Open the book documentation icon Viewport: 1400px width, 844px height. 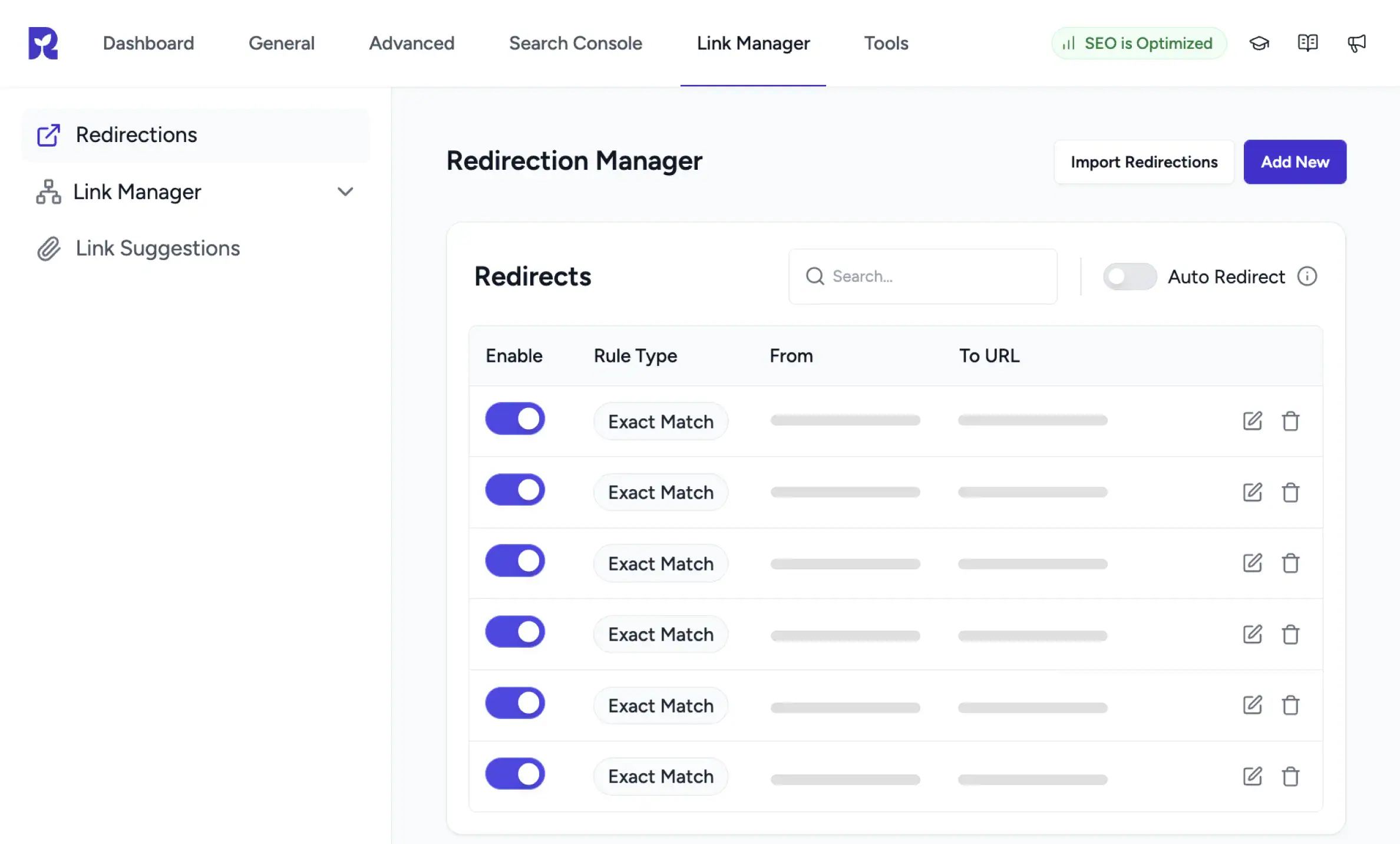tap(1307, 43)
